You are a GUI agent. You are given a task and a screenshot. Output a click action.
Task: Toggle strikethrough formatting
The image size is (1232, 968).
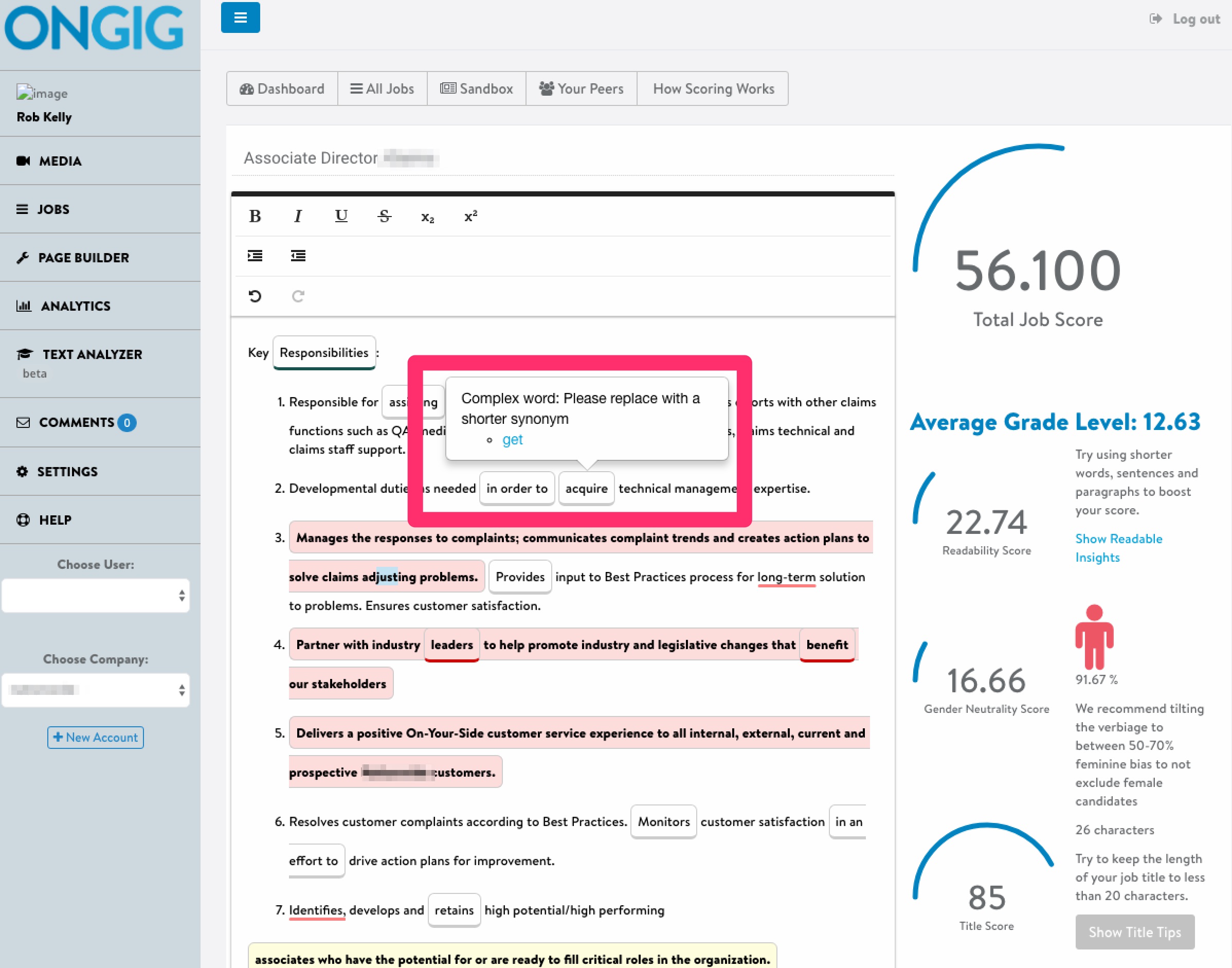(384, 216)
